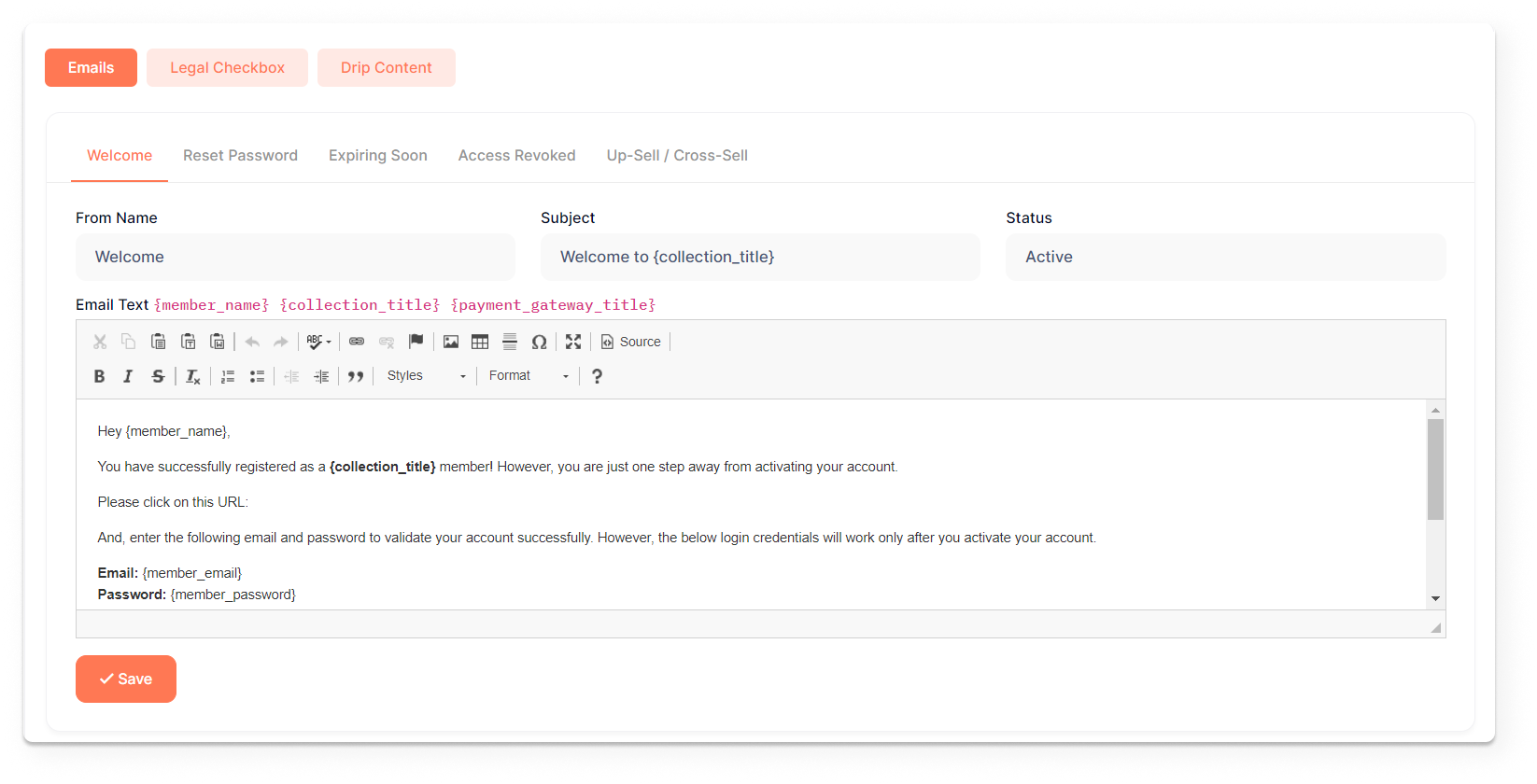1537x784 pixels.
Task: Switch to the Reset Password tab
Action: coord(240,156)
